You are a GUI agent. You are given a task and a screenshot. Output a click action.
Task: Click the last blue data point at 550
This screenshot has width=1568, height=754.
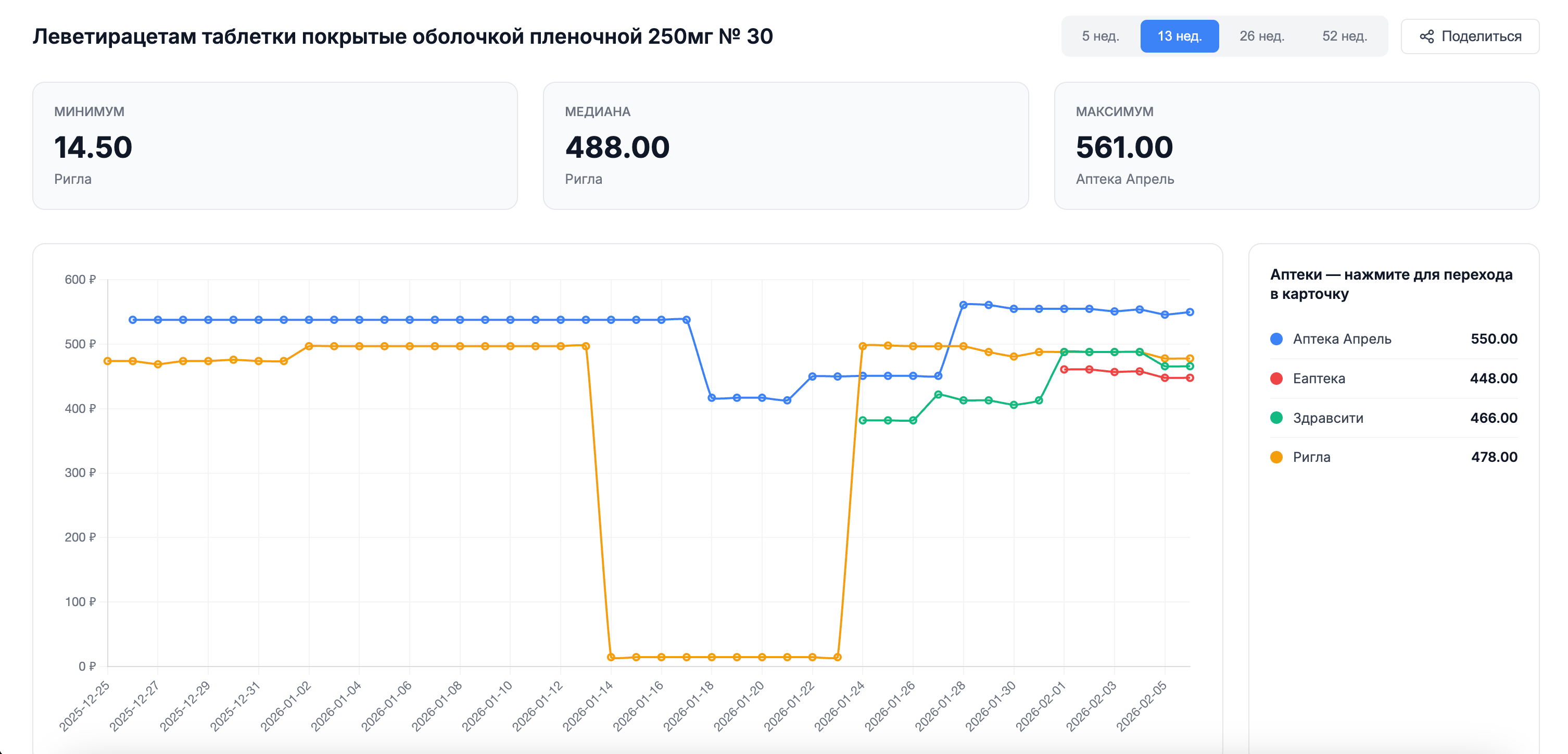point(1190,312)
